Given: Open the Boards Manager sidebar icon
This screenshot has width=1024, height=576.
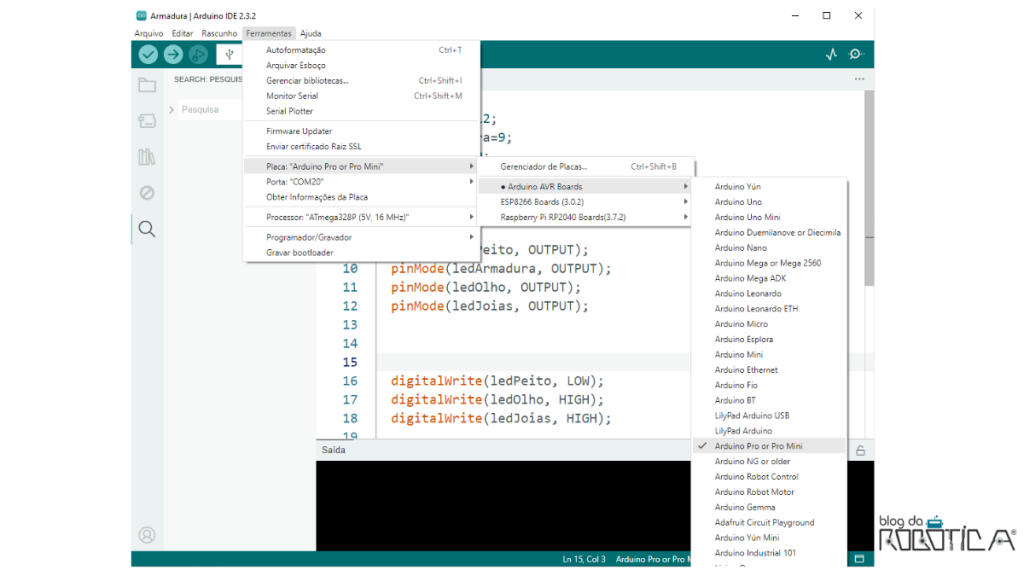Looking at the screenshot, I should coord(147,120).
